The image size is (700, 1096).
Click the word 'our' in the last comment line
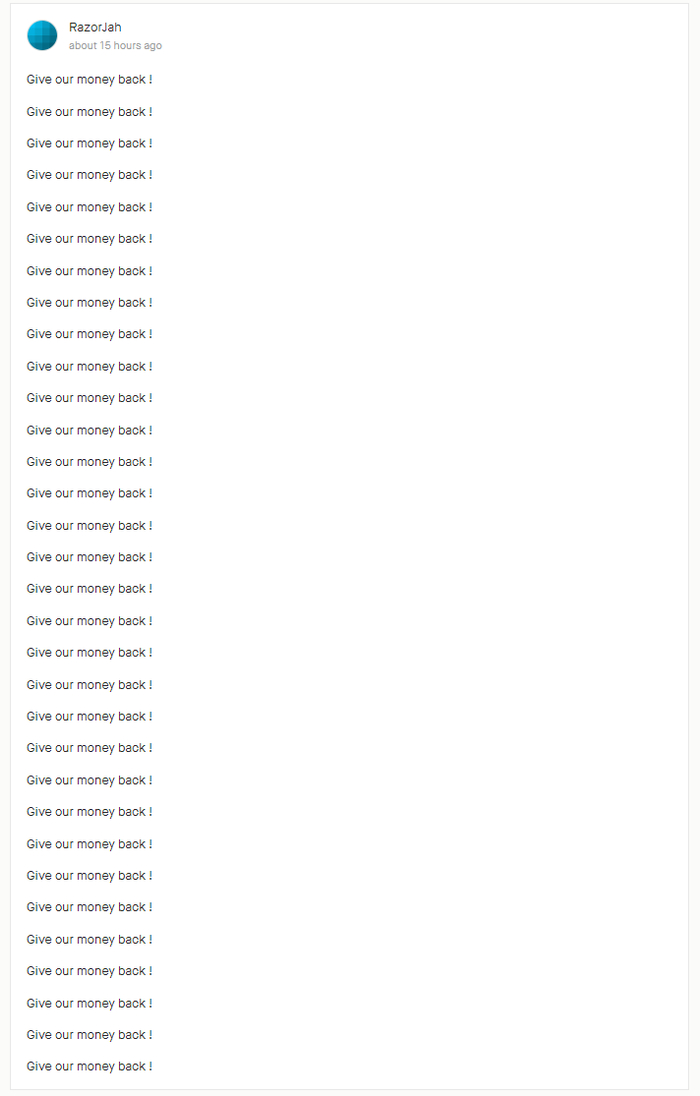click(x=64, y=1067)
